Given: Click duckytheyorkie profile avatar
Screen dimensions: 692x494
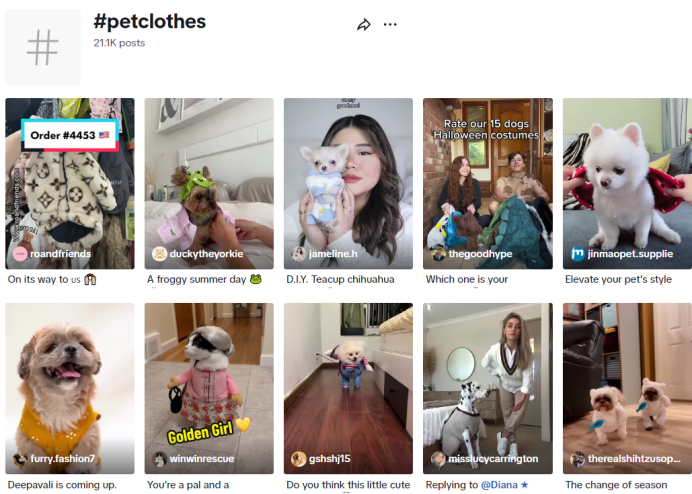Looking at the screenshot, I should tap(159, 254).
